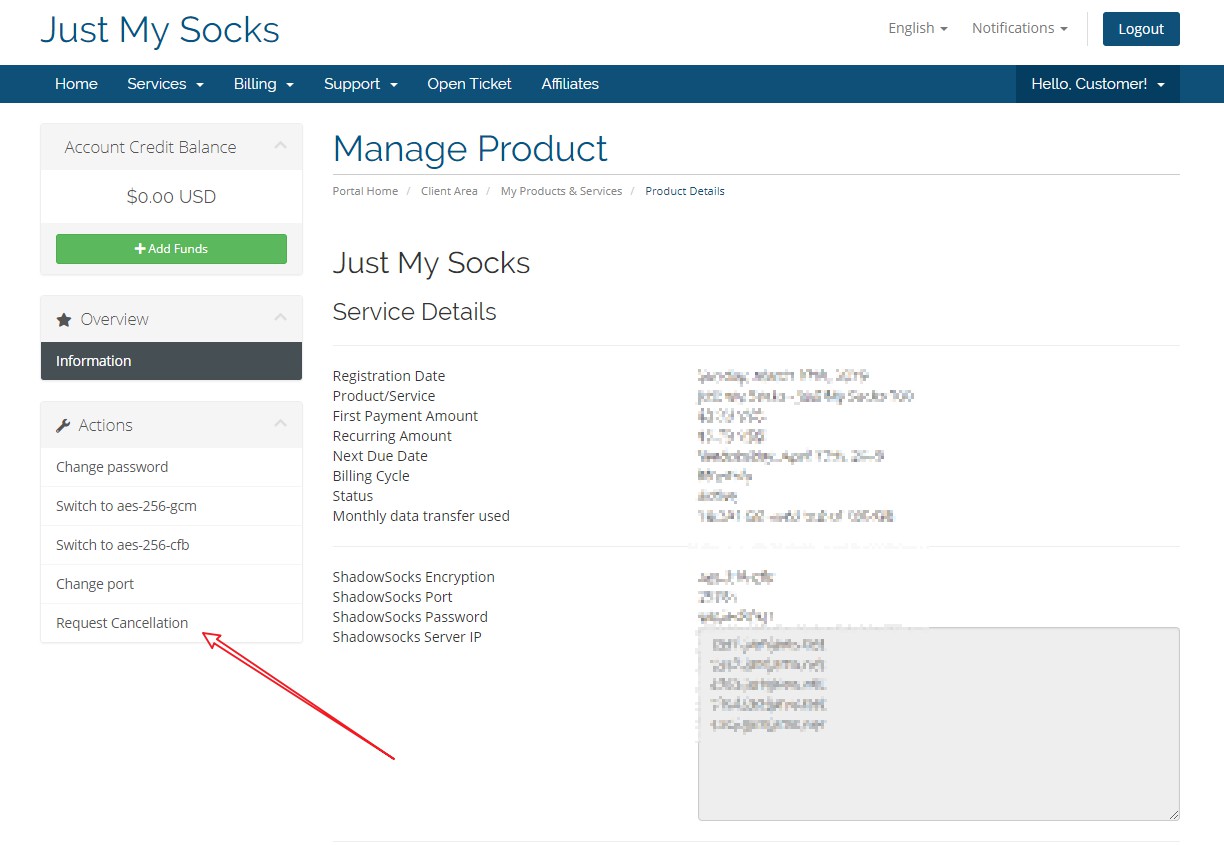The height and width of the screenshot is (845, 1224).
Task: Expand the Billing menu
Action: tap(263, 84)
